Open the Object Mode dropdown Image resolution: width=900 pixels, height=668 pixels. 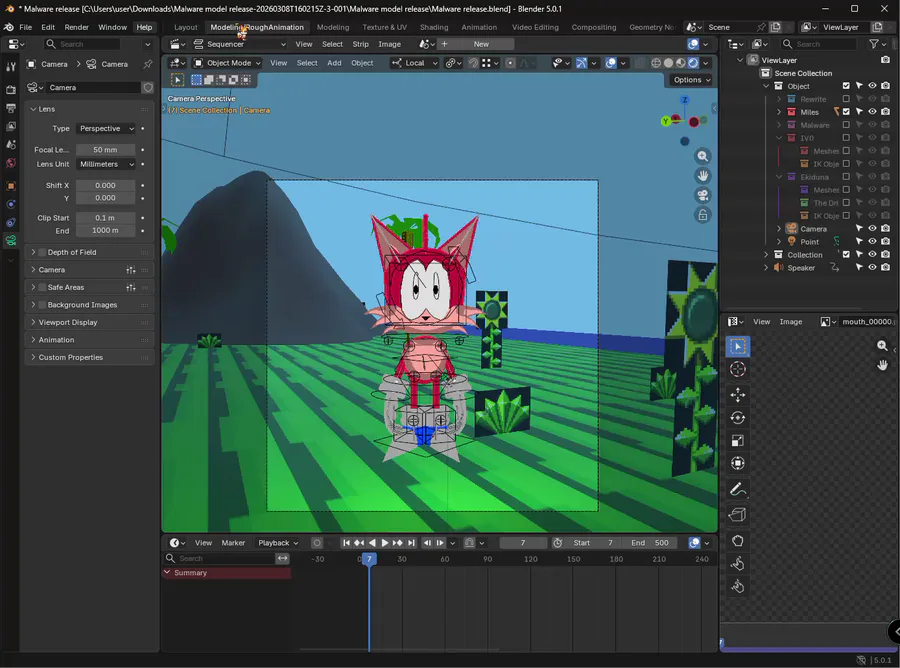[x=227, y=63]
